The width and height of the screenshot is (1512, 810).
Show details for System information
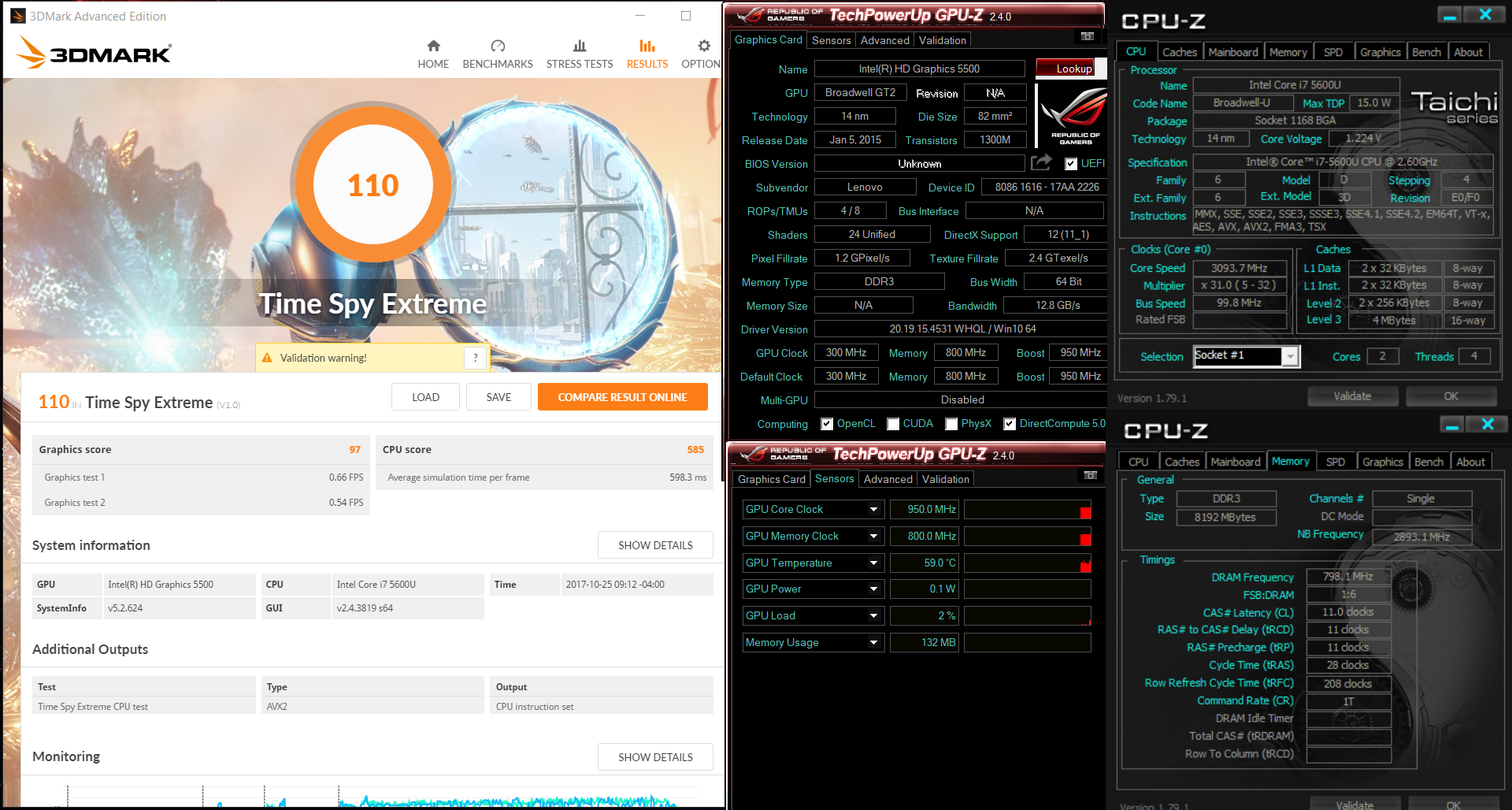[x=655, y=545]
